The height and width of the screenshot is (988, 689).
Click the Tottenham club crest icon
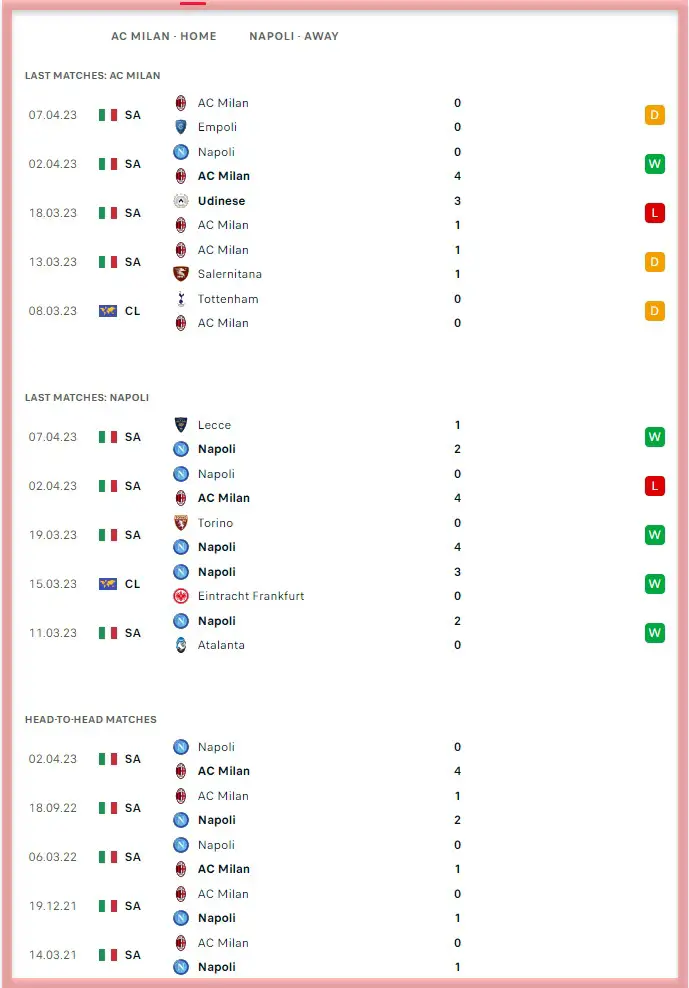(x=181, y=299)
